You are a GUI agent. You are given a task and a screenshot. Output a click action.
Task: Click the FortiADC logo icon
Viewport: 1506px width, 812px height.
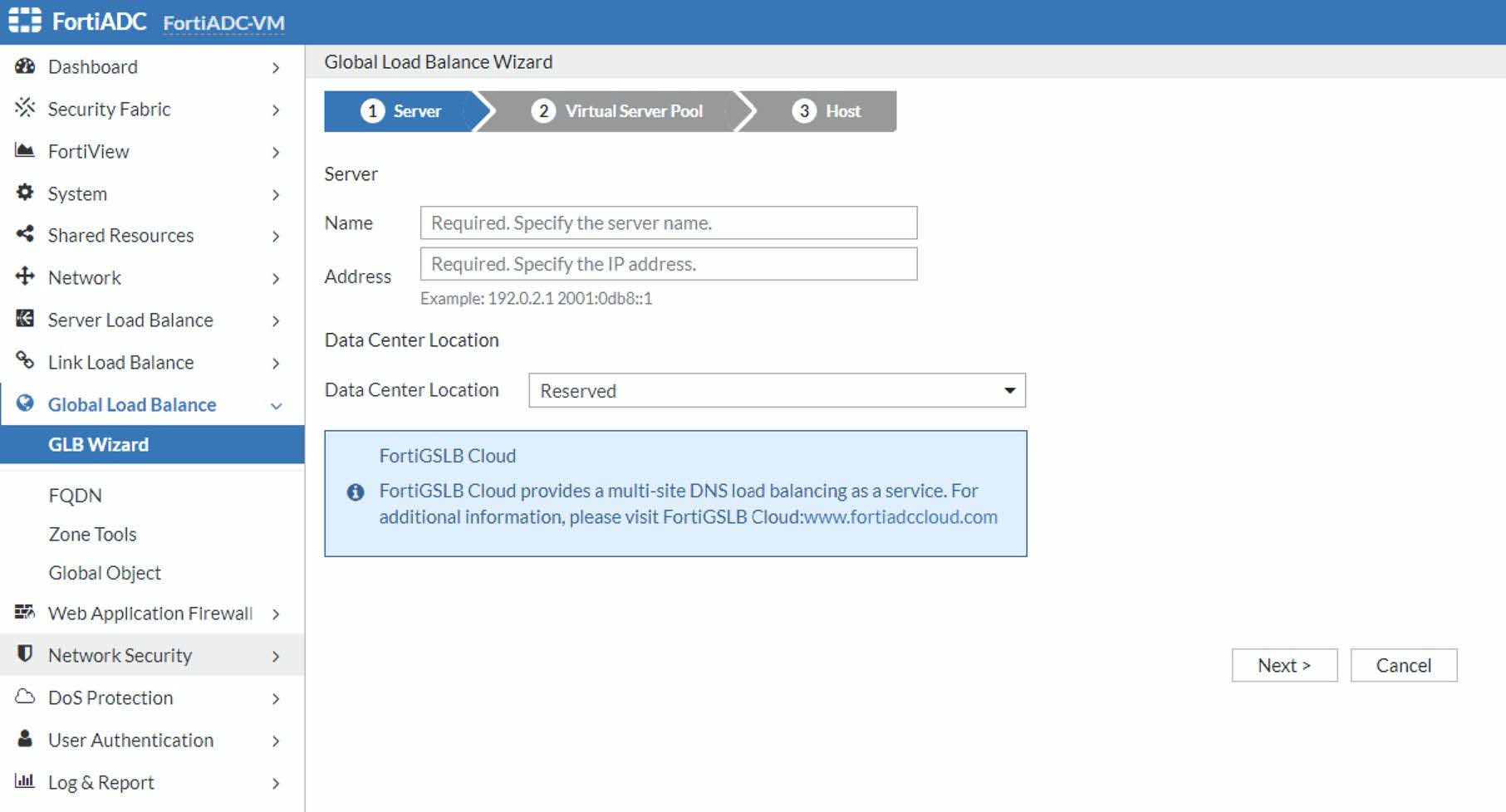point(25,18)
